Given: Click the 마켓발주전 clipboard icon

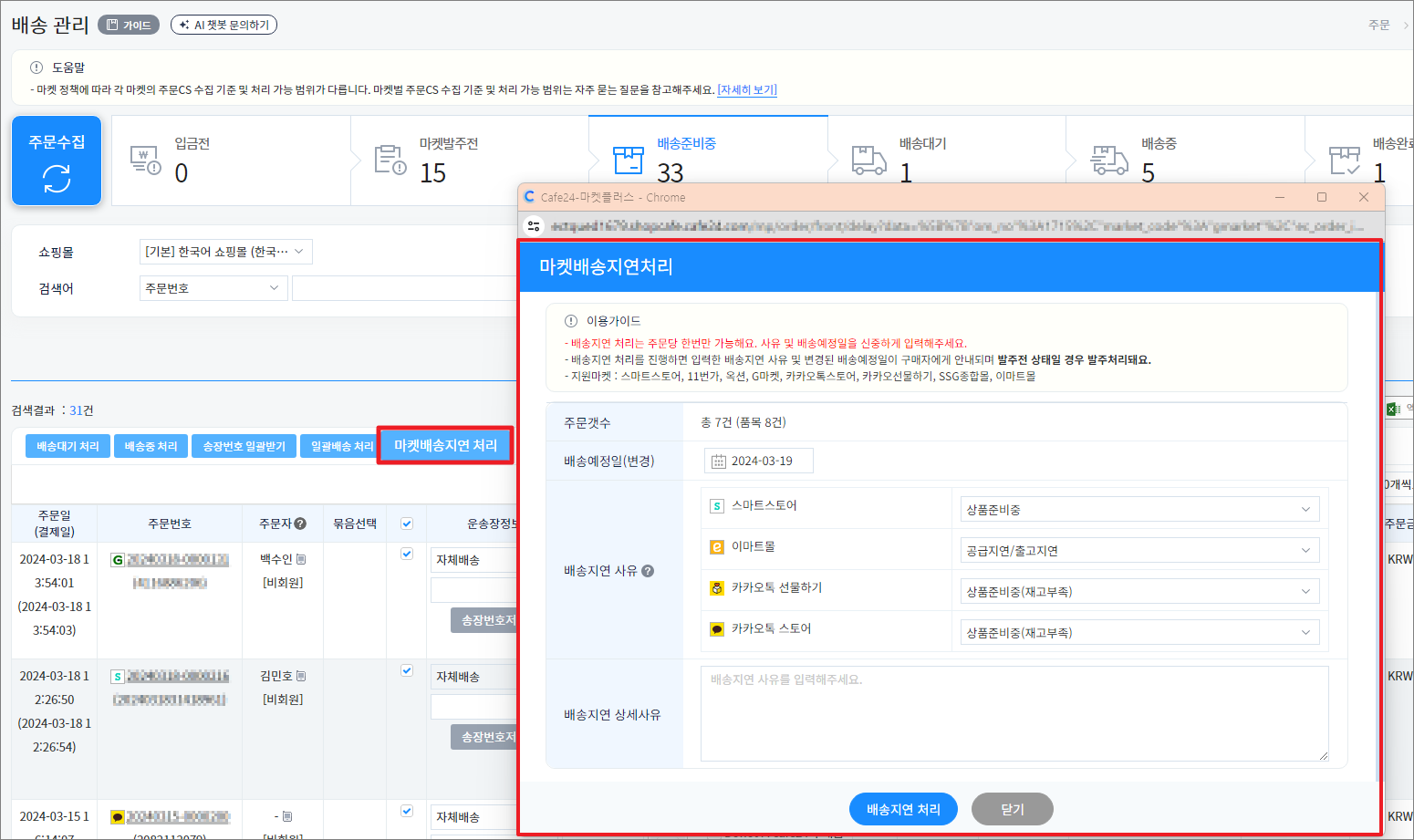Looking at the screenshot, I should [390, 160].
